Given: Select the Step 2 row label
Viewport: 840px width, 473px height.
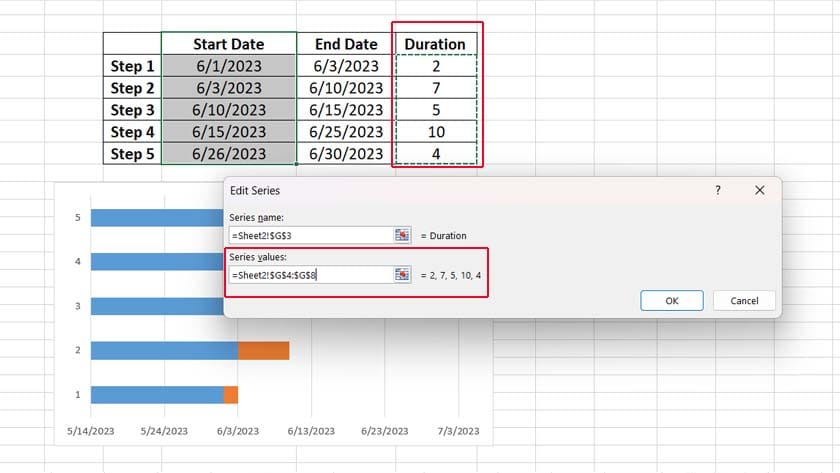Looking at the screenshot, I should (x=132, y=88).
